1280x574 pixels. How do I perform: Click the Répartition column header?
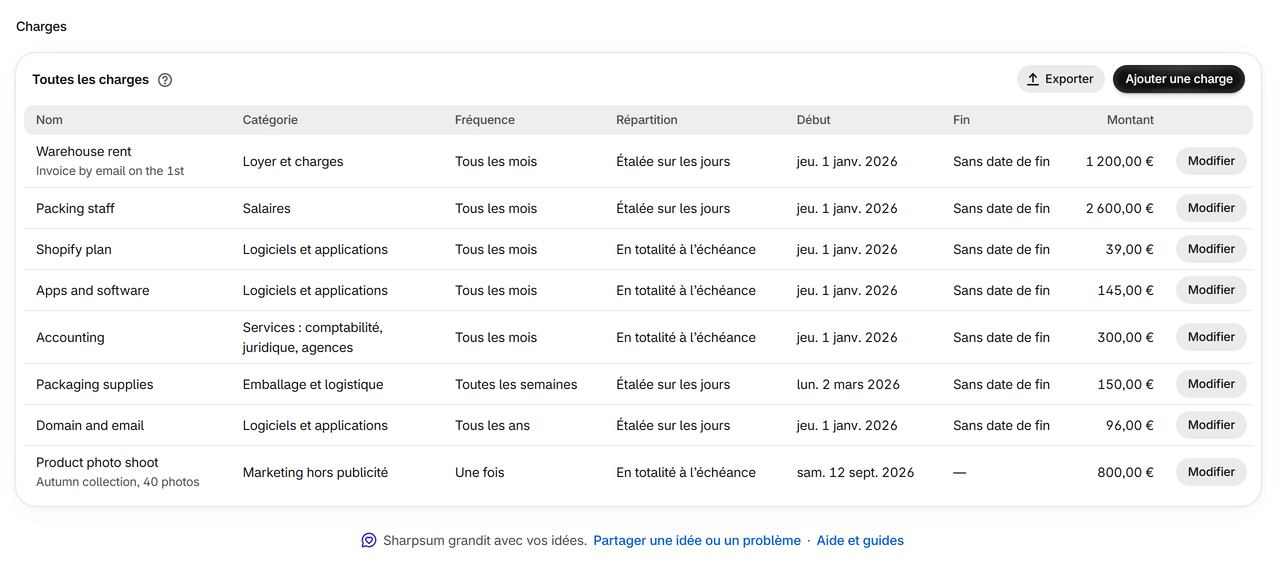pos(647,120)
